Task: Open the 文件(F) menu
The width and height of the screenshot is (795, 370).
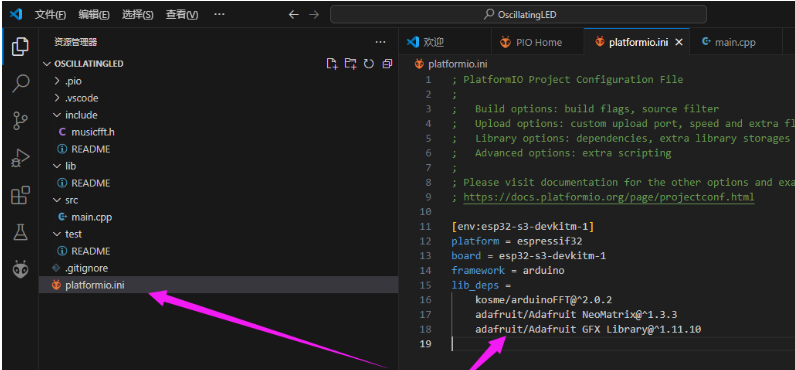Action: [x=50, y=15]
